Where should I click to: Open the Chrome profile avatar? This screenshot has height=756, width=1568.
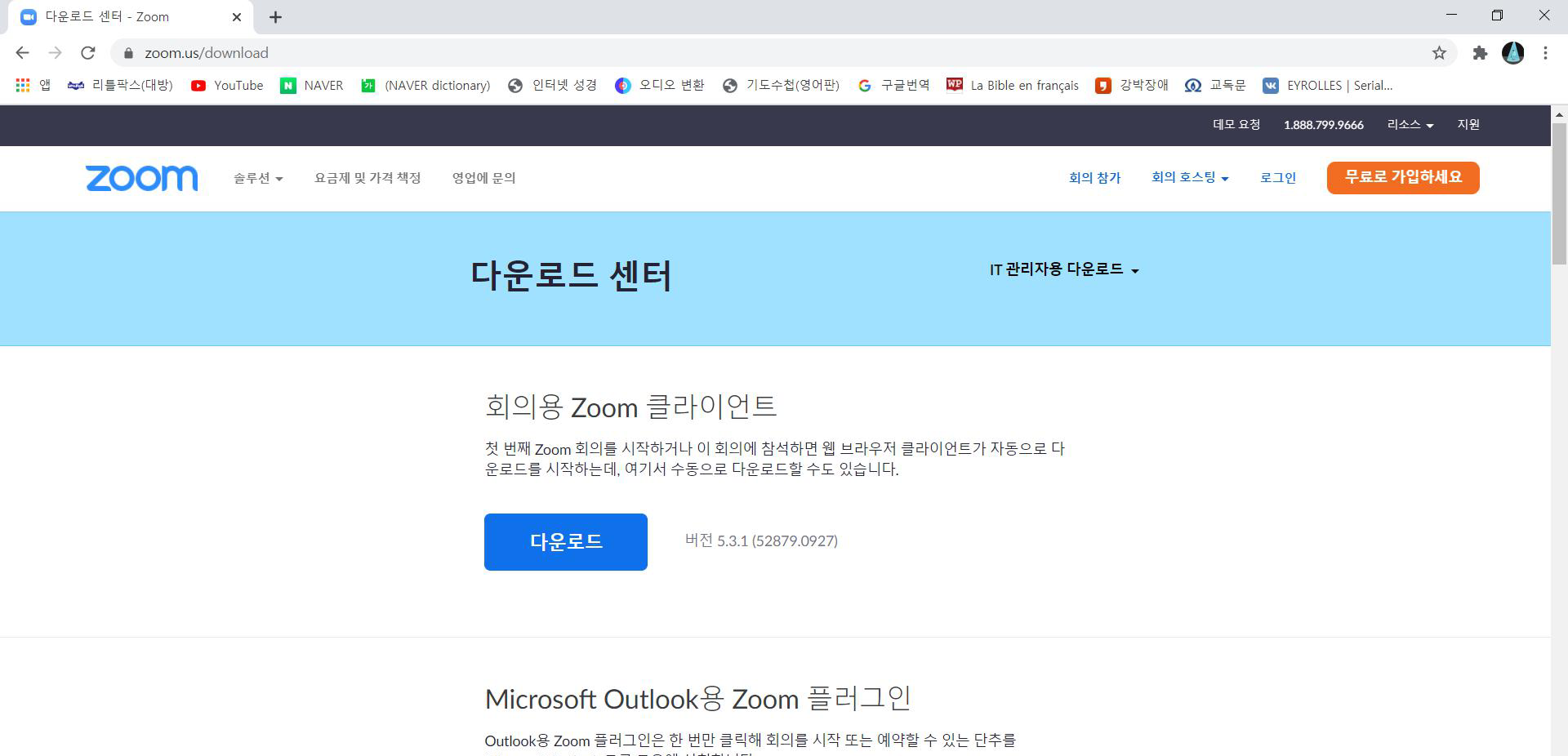pyautogui.click(x=1512, y=53)
